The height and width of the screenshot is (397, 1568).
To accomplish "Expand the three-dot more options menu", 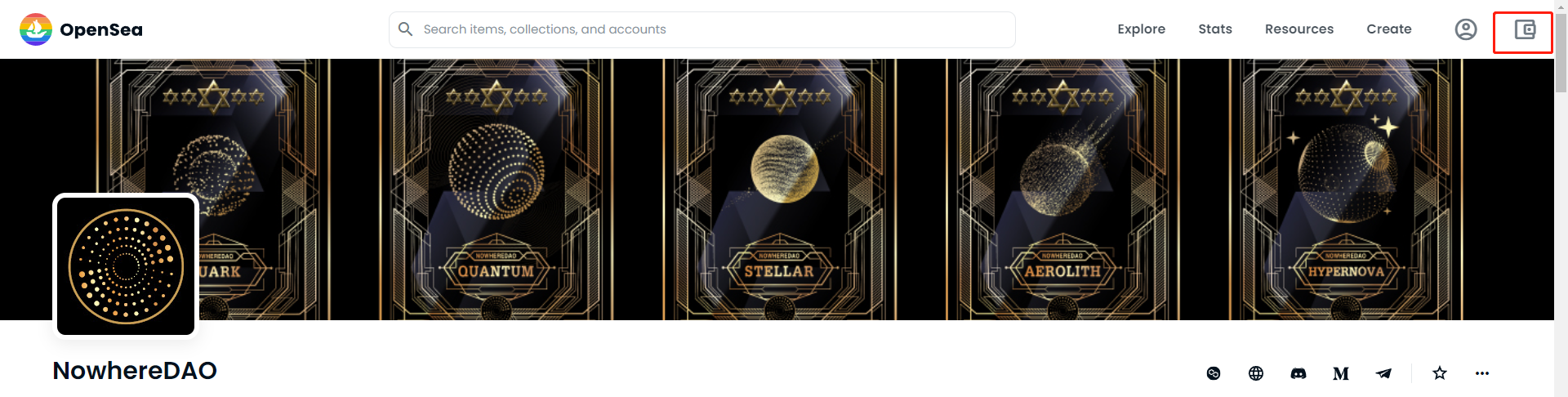I will pyautogui.click(x=1482, y=373).
